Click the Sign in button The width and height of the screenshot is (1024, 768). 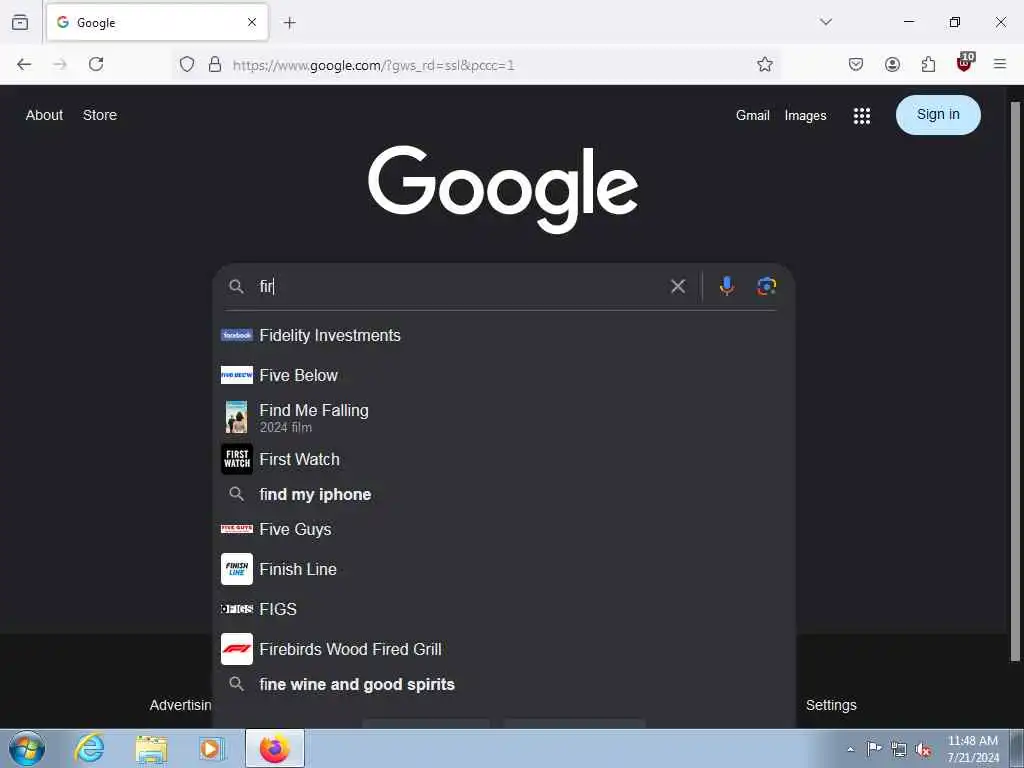point(938,115)
